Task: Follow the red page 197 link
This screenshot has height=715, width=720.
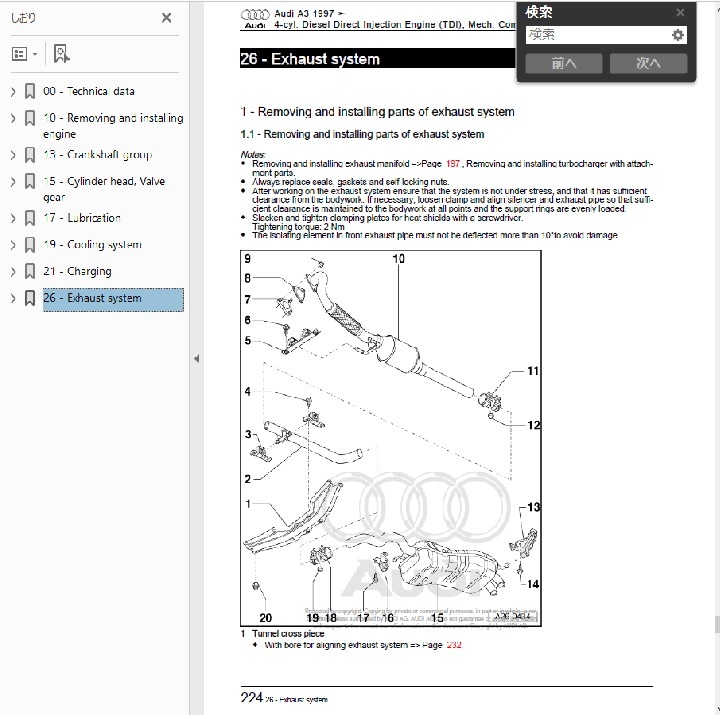Action: pyautogui.click(x=453, y=163)
